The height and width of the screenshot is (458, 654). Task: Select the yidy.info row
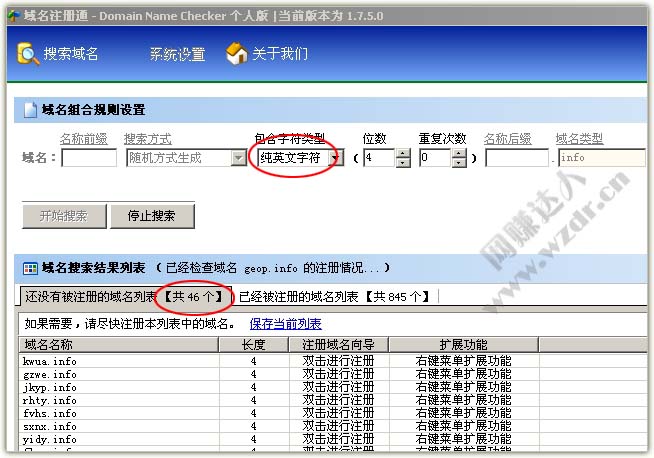[x=333, y=439]
